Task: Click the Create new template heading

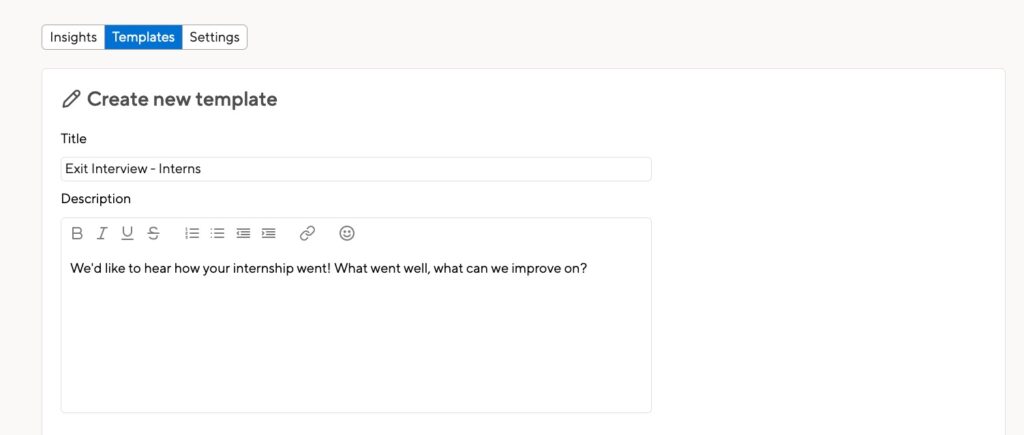Action: tap(182, 99)
